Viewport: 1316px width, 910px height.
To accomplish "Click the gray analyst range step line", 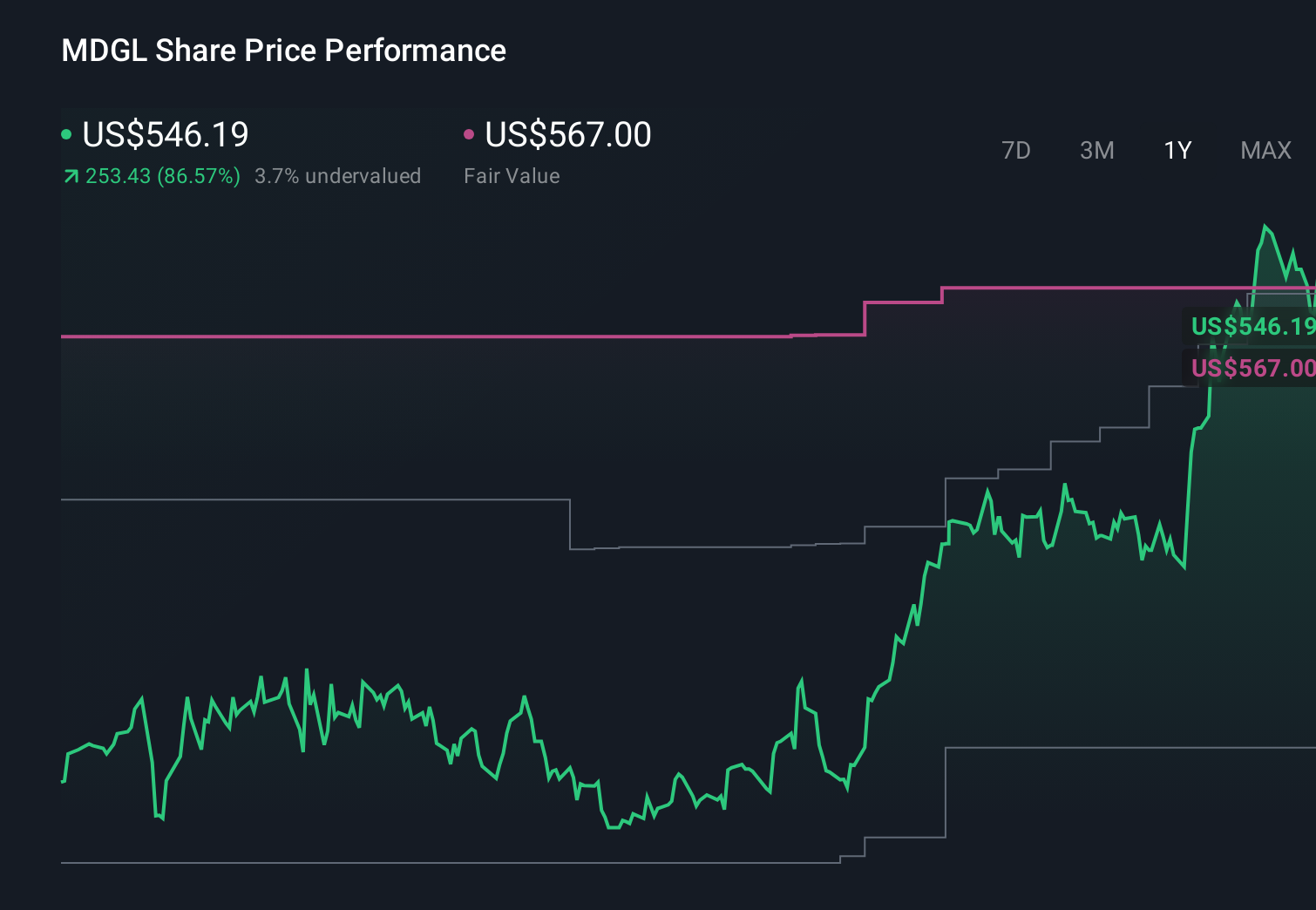I will click(305, 499).
